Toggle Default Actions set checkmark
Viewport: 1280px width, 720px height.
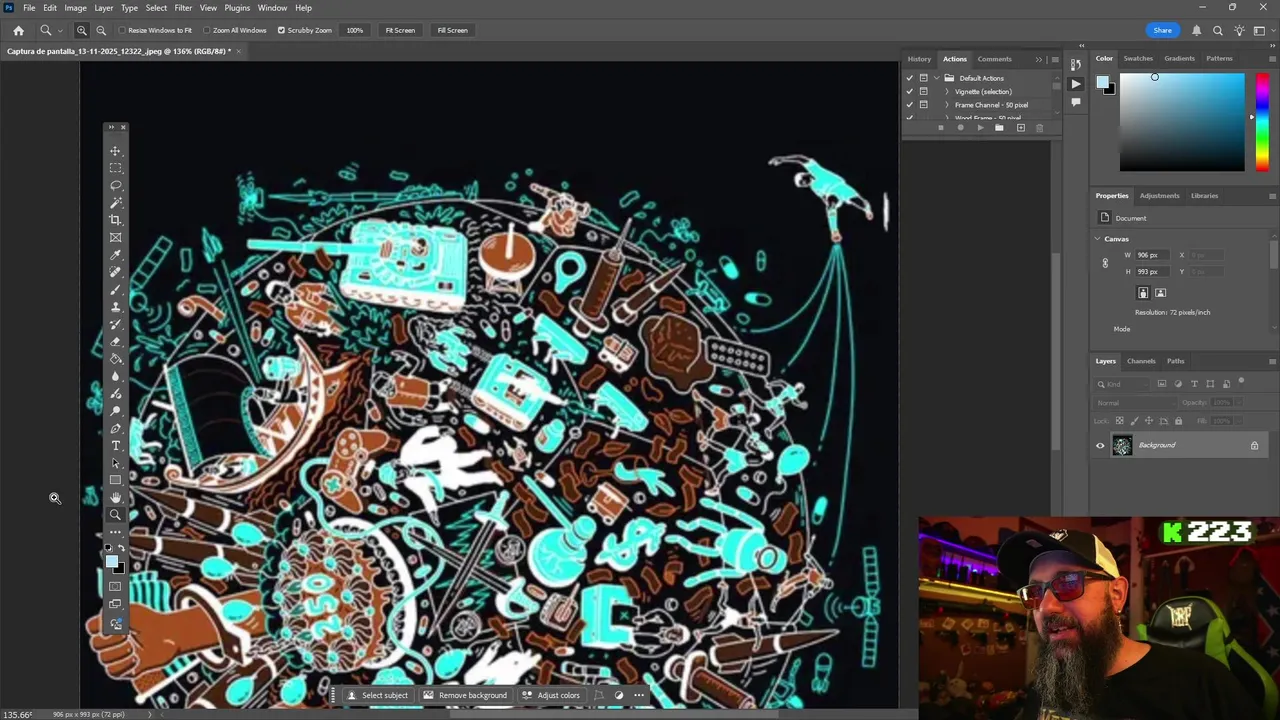click(x=910, y=78)
